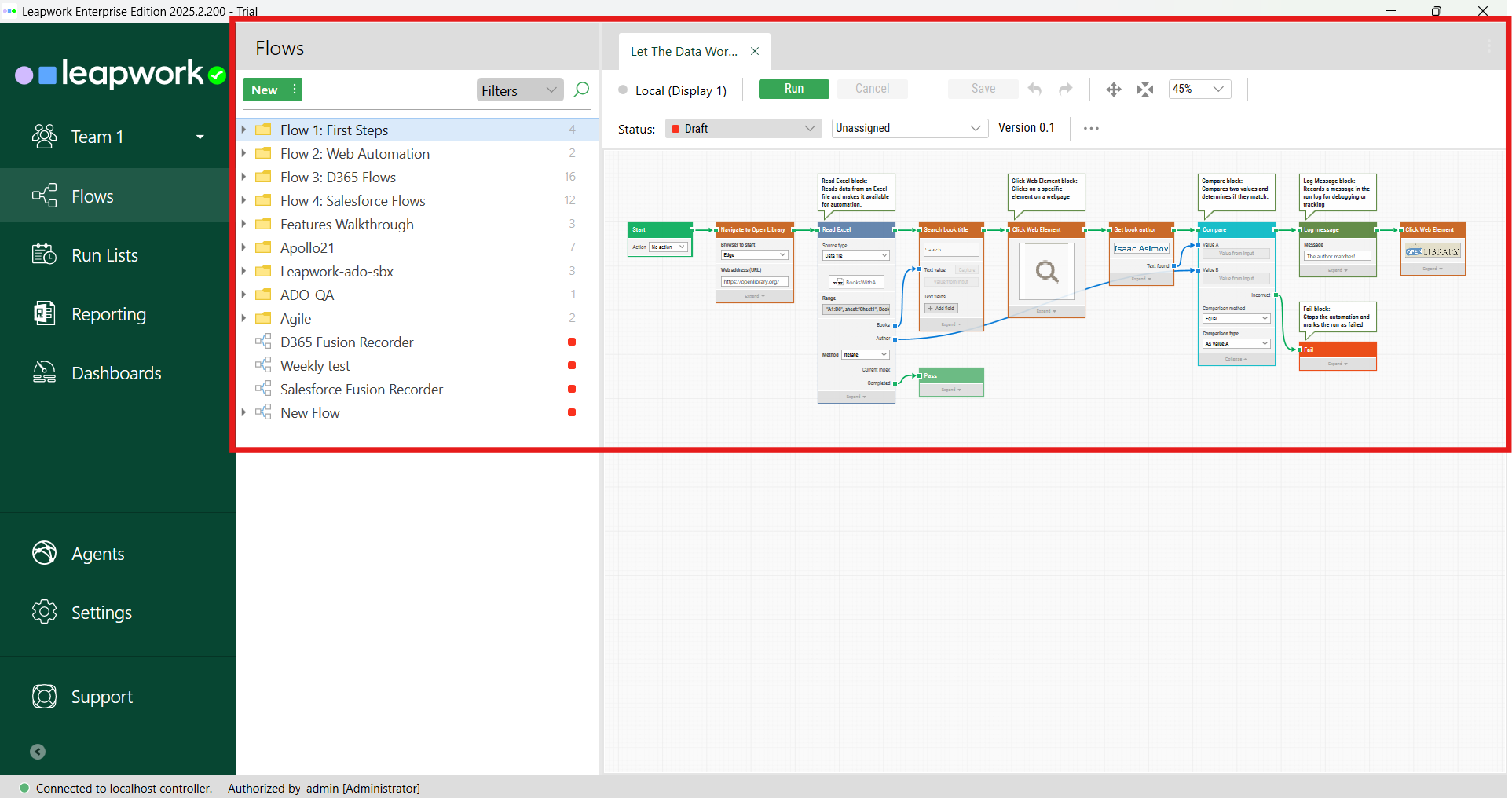Click the BooksWithA... Excel file icon
Viewport: 1512px width, 798px height.
pos(856,282)
